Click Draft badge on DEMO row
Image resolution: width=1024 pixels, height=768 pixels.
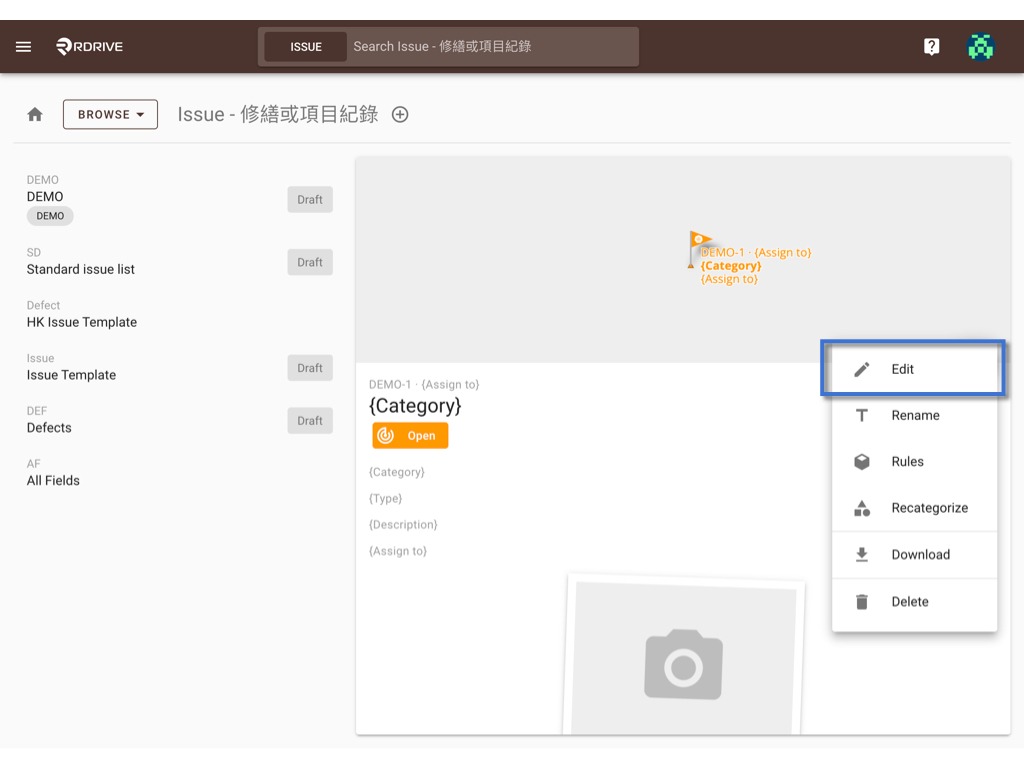coord(310,199)
